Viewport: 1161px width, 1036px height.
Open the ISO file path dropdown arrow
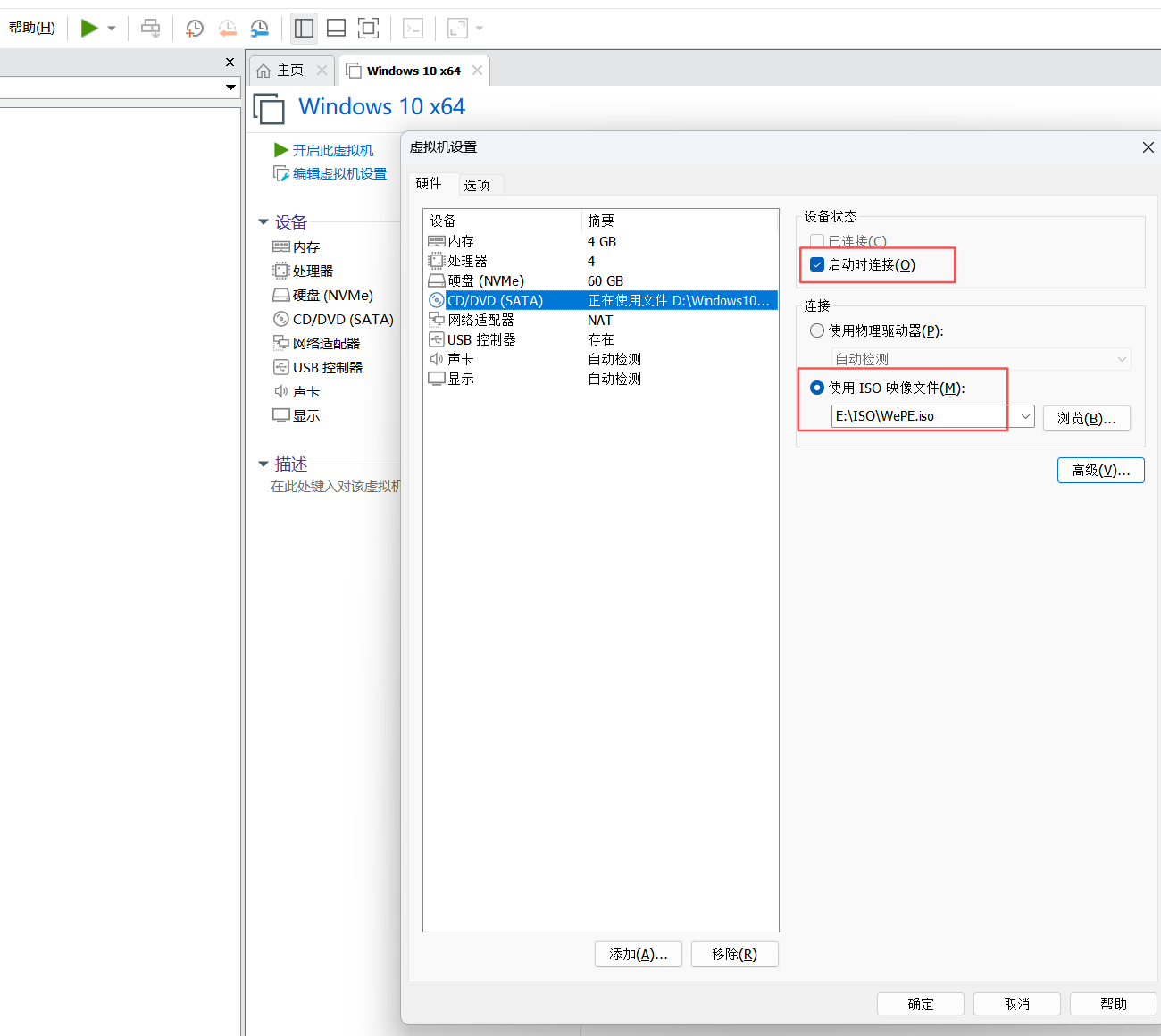point(1025,416)
